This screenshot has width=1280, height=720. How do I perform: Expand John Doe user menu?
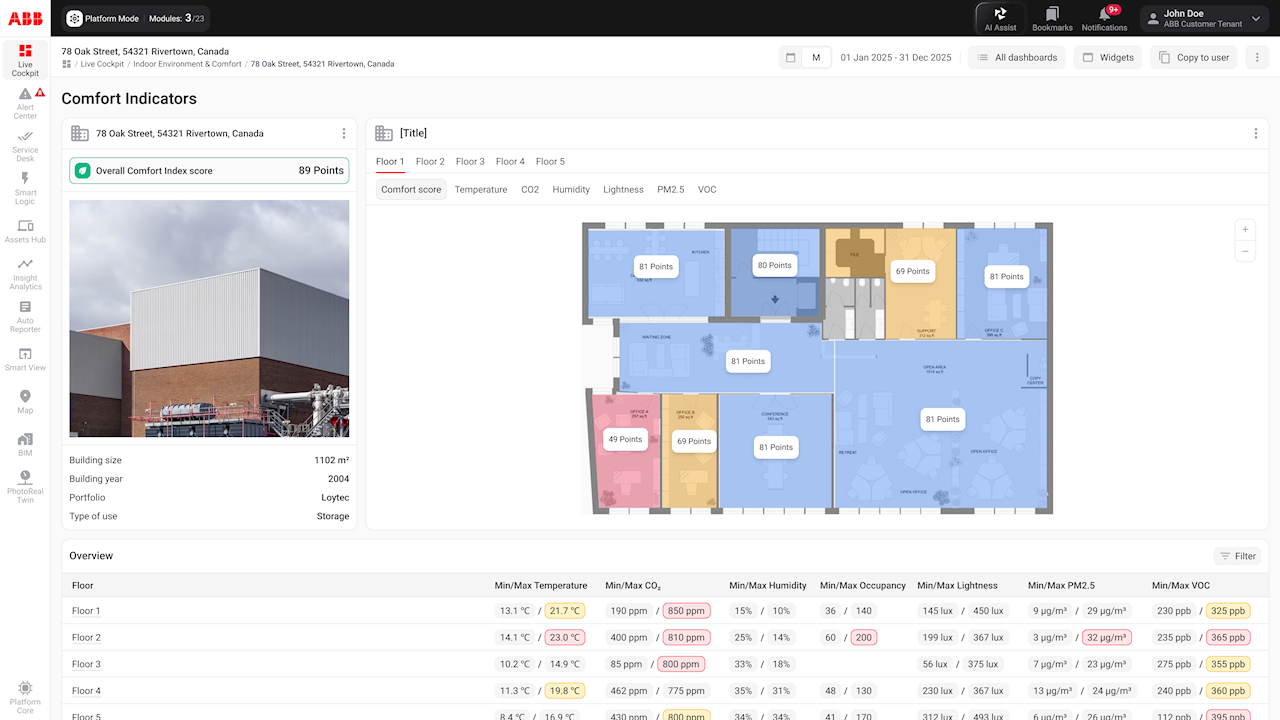tap(1206, 18)
